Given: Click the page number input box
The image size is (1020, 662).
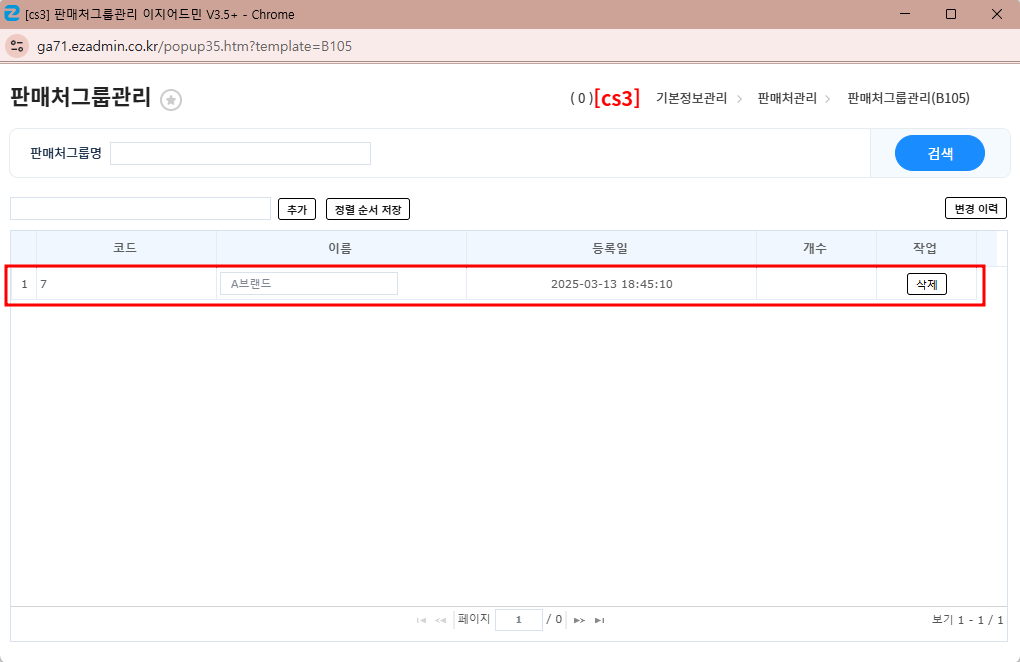Looking at the screenshot, I should pyautogui.click(x=518, y=620).
